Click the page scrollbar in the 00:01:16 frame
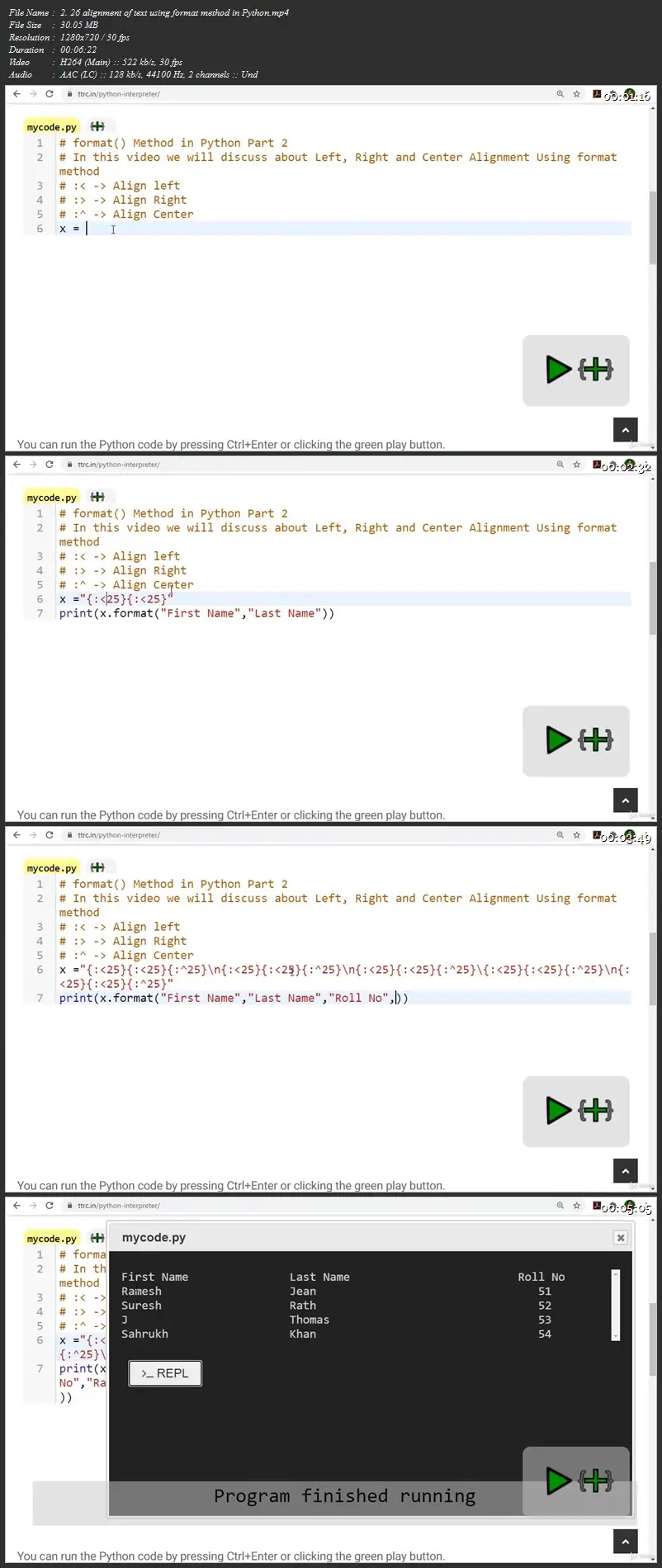The image size is (662, 1568). click(653, 227)
